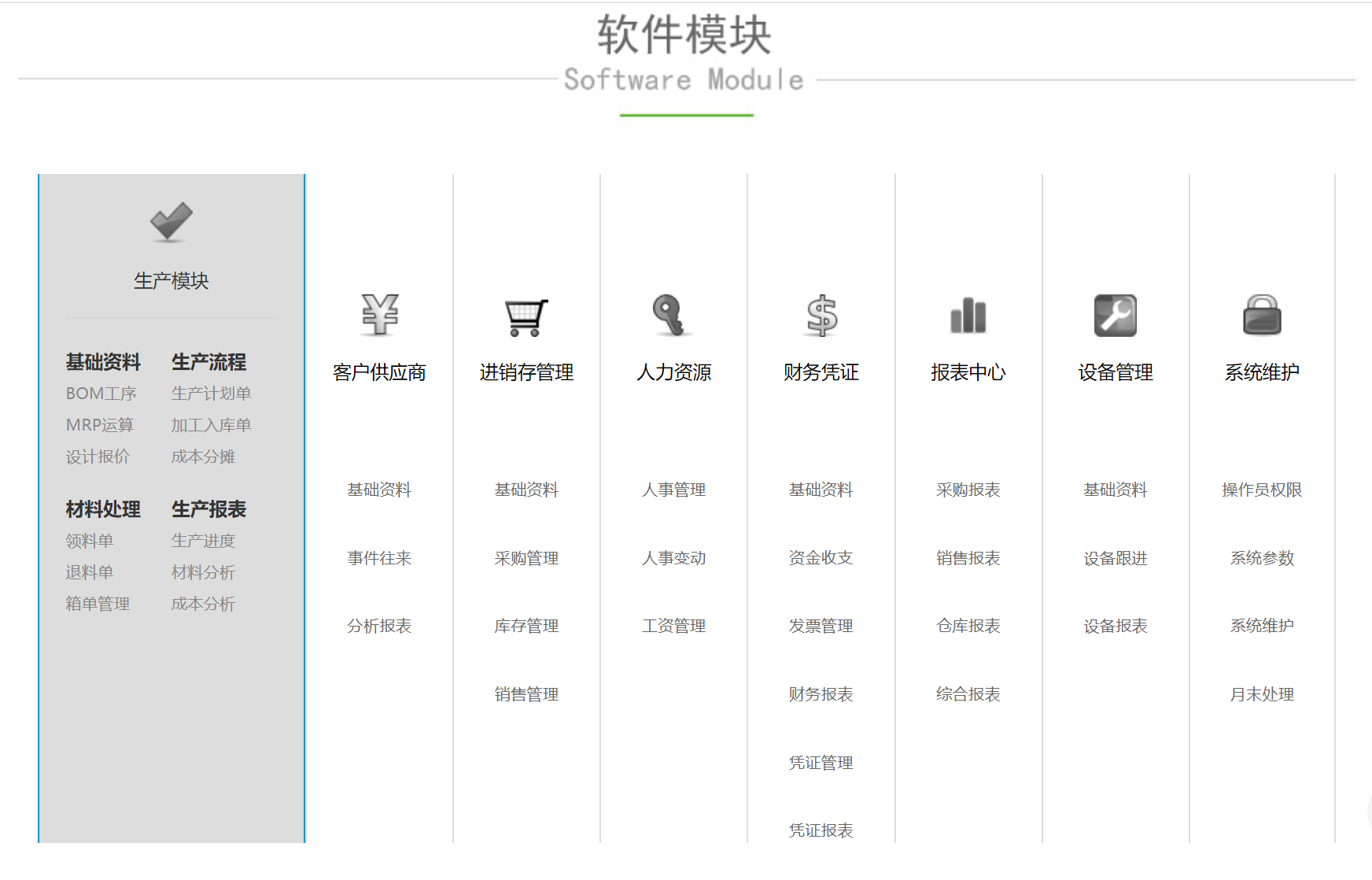Select 操作员权限 under 系统维护
The height and width of the screenshot is (880, 1372).
[1262, 490]
